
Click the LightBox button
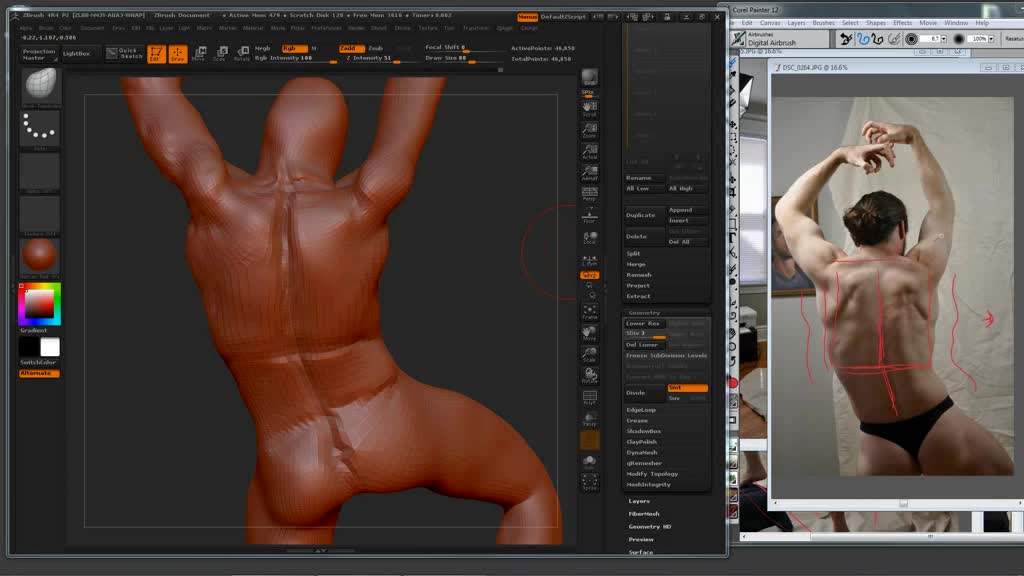76,53
